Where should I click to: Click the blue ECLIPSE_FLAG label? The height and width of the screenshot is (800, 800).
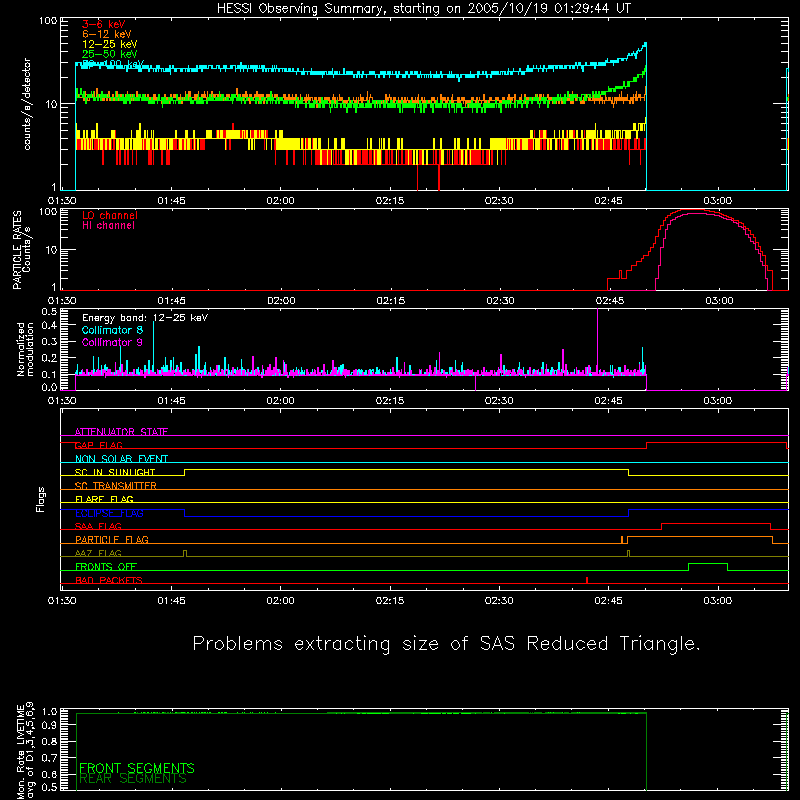(109, 513)
